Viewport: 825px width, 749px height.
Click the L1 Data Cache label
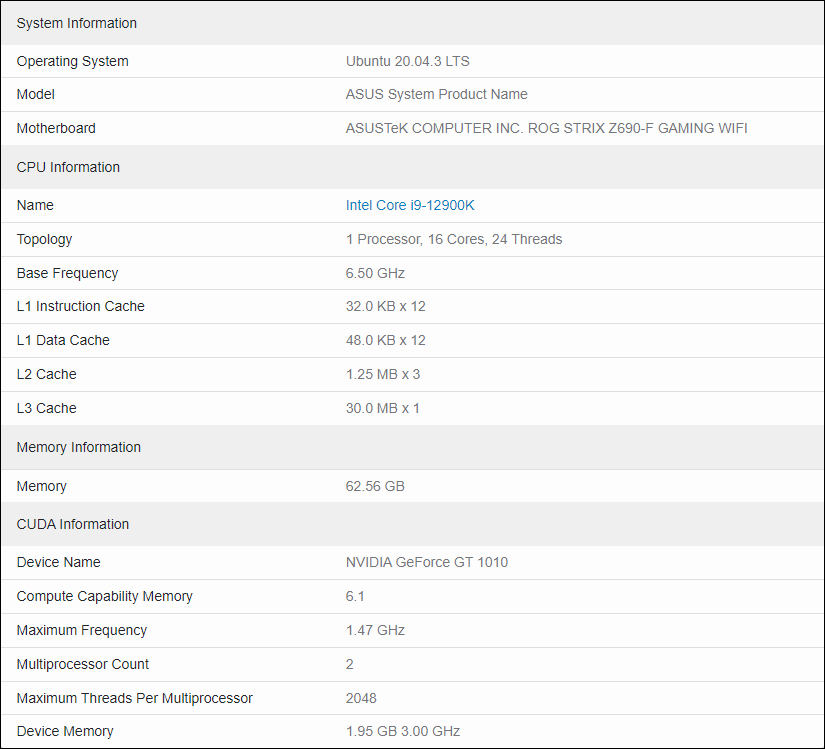pyautogui.click(x=63, y=340)
